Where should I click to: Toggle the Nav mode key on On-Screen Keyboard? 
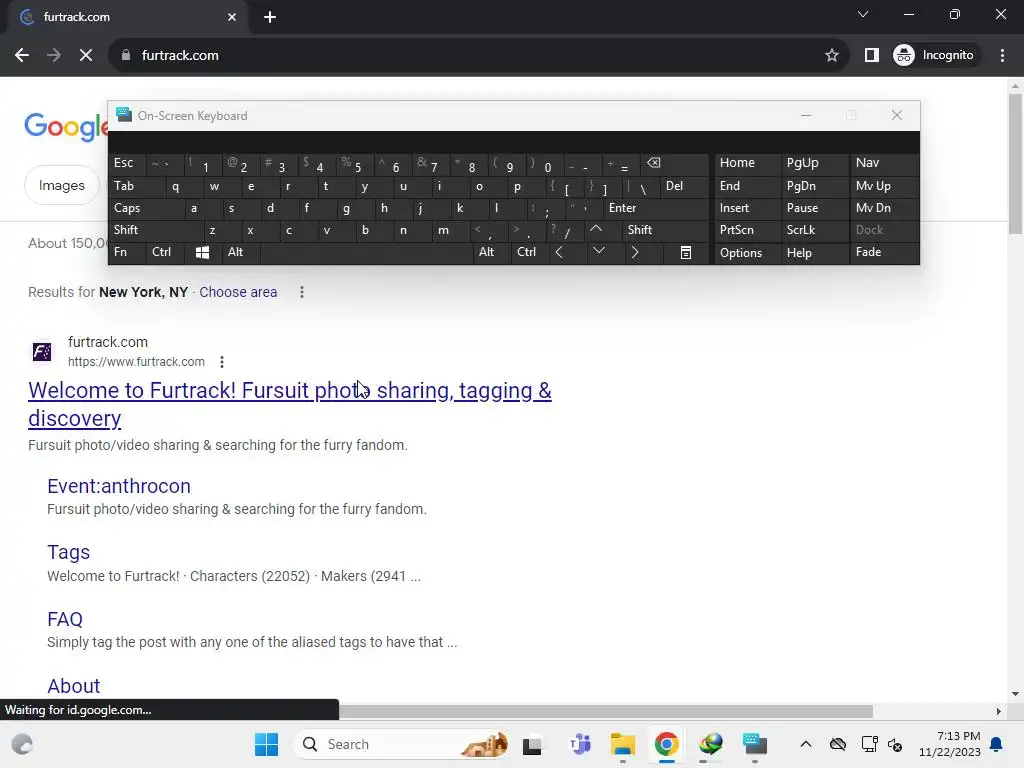click(884, 163)
